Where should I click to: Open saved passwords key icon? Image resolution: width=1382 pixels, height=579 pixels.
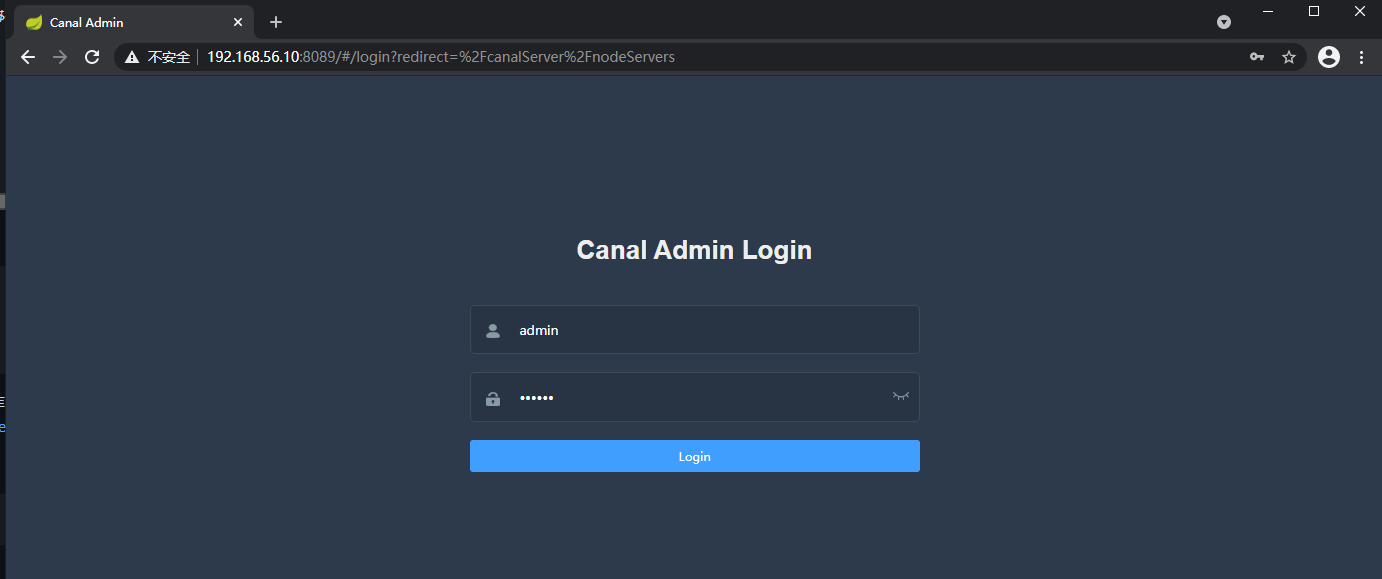click(x=1257, y=57)
